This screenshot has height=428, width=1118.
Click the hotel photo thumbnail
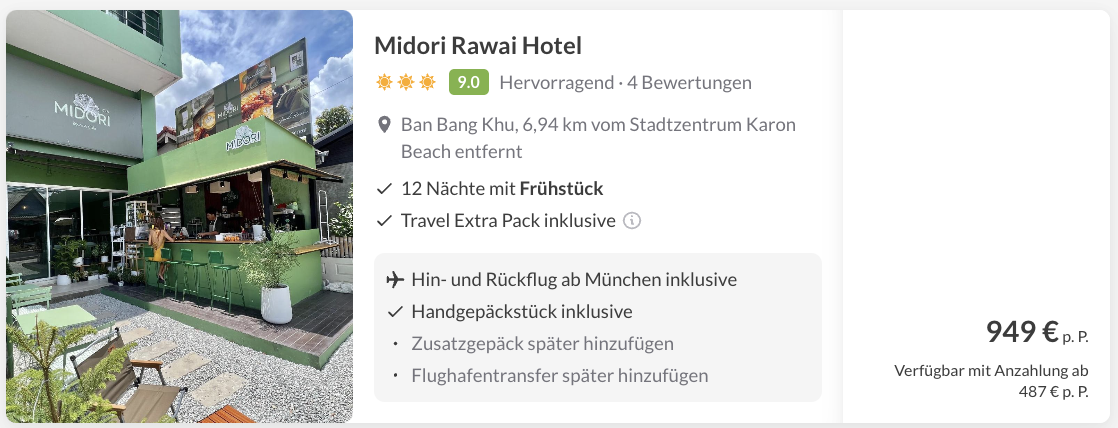180,216
